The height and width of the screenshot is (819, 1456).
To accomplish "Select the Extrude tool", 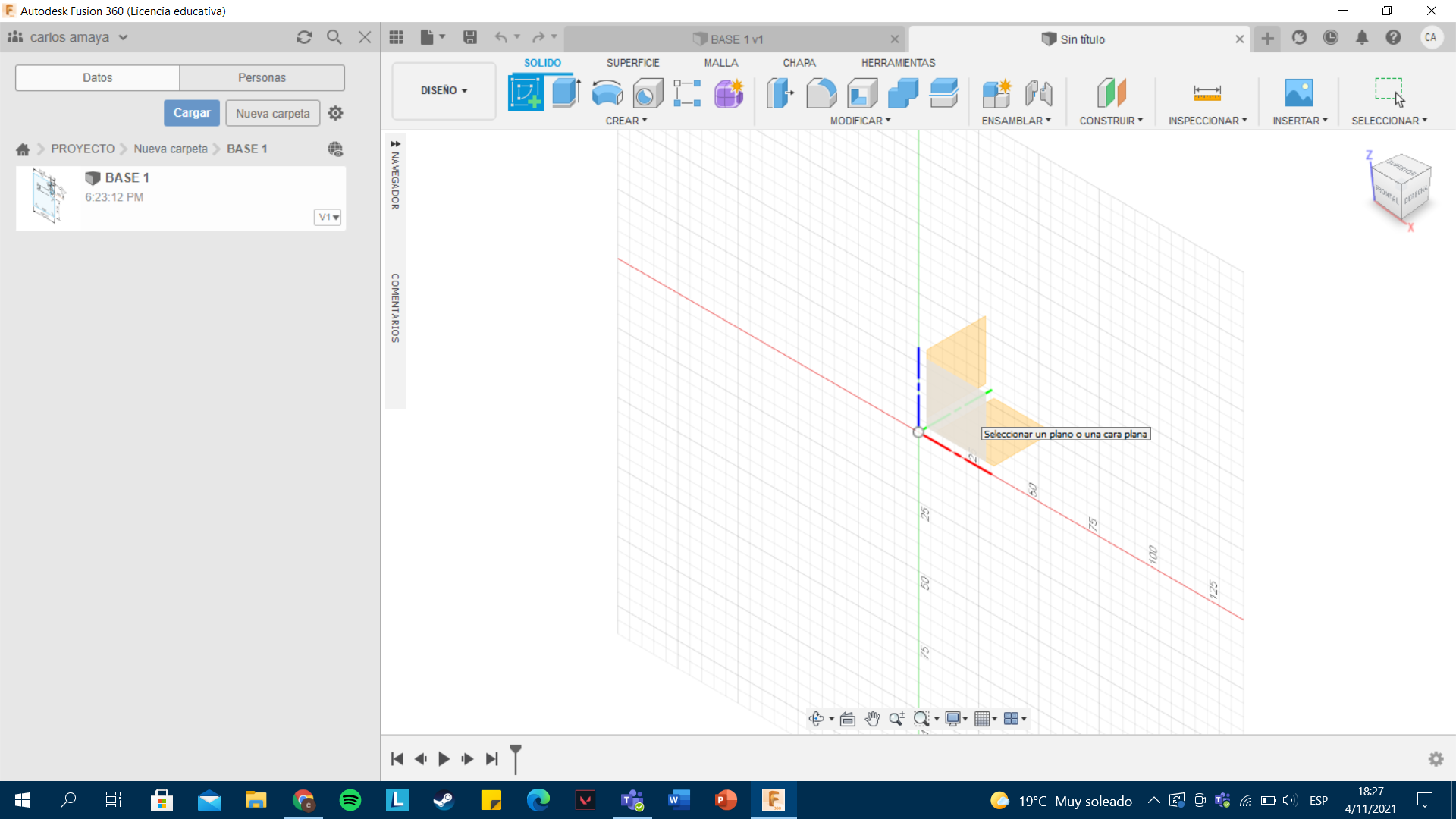I will click(x=566, y=93).
